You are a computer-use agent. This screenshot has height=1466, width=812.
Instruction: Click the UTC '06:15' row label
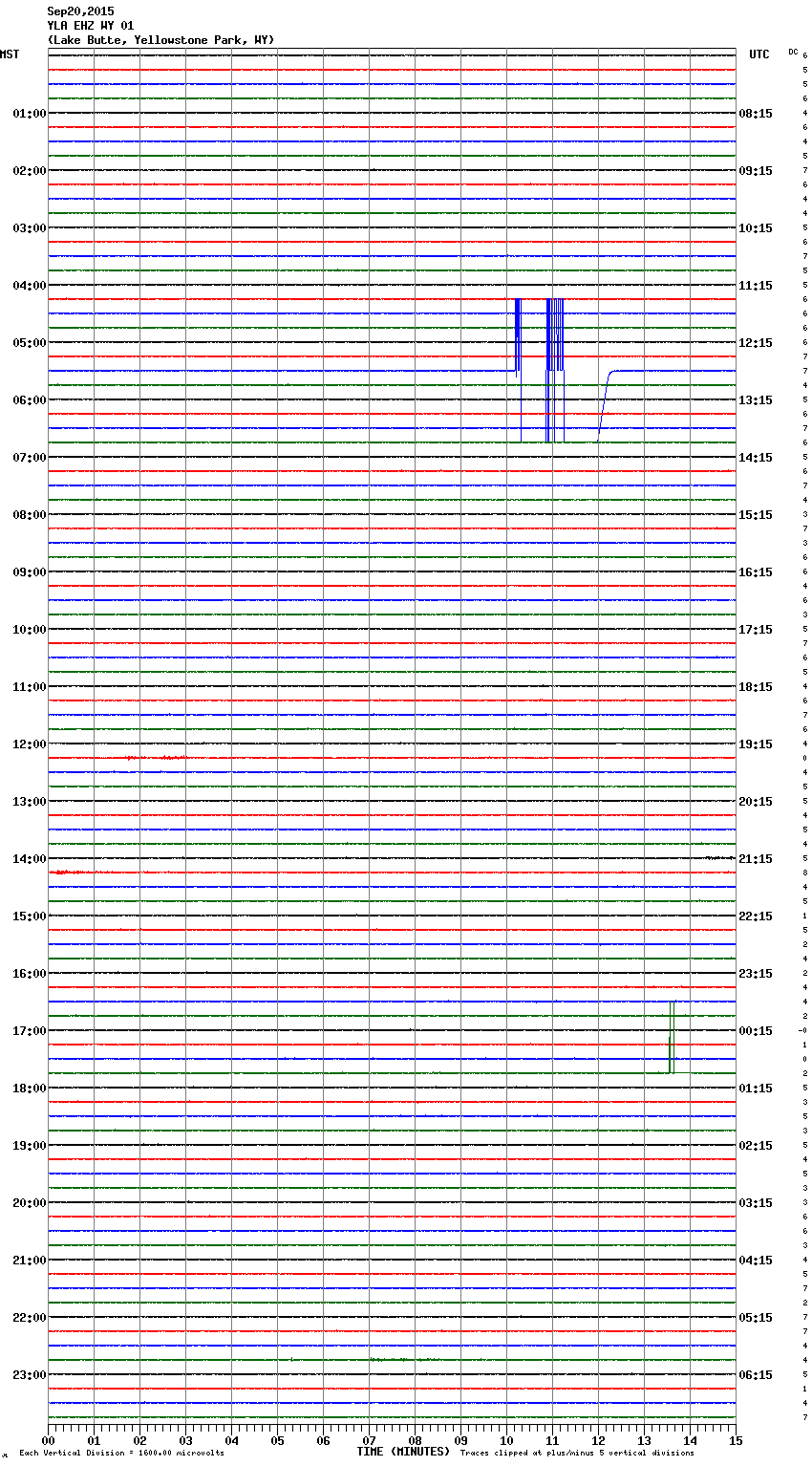click(x=756, y=1375)
